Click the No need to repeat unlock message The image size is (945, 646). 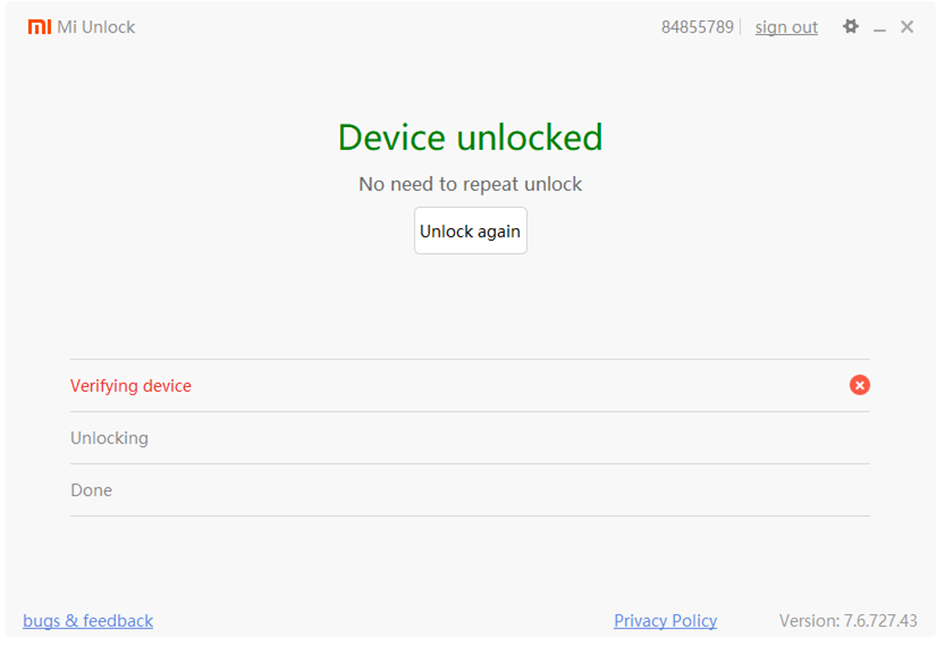(470, 184)
